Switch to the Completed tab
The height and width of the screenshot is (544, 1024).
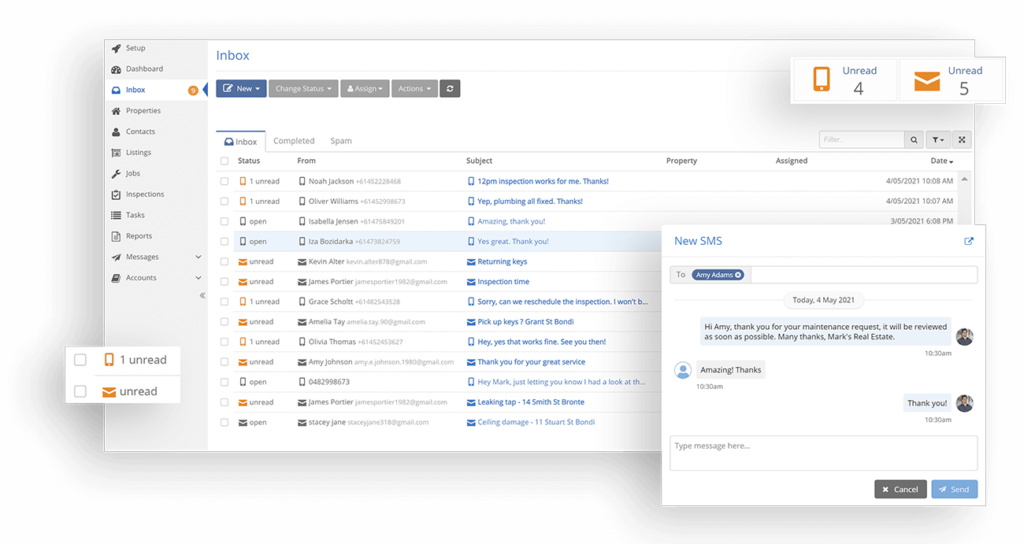click(294, 141)
